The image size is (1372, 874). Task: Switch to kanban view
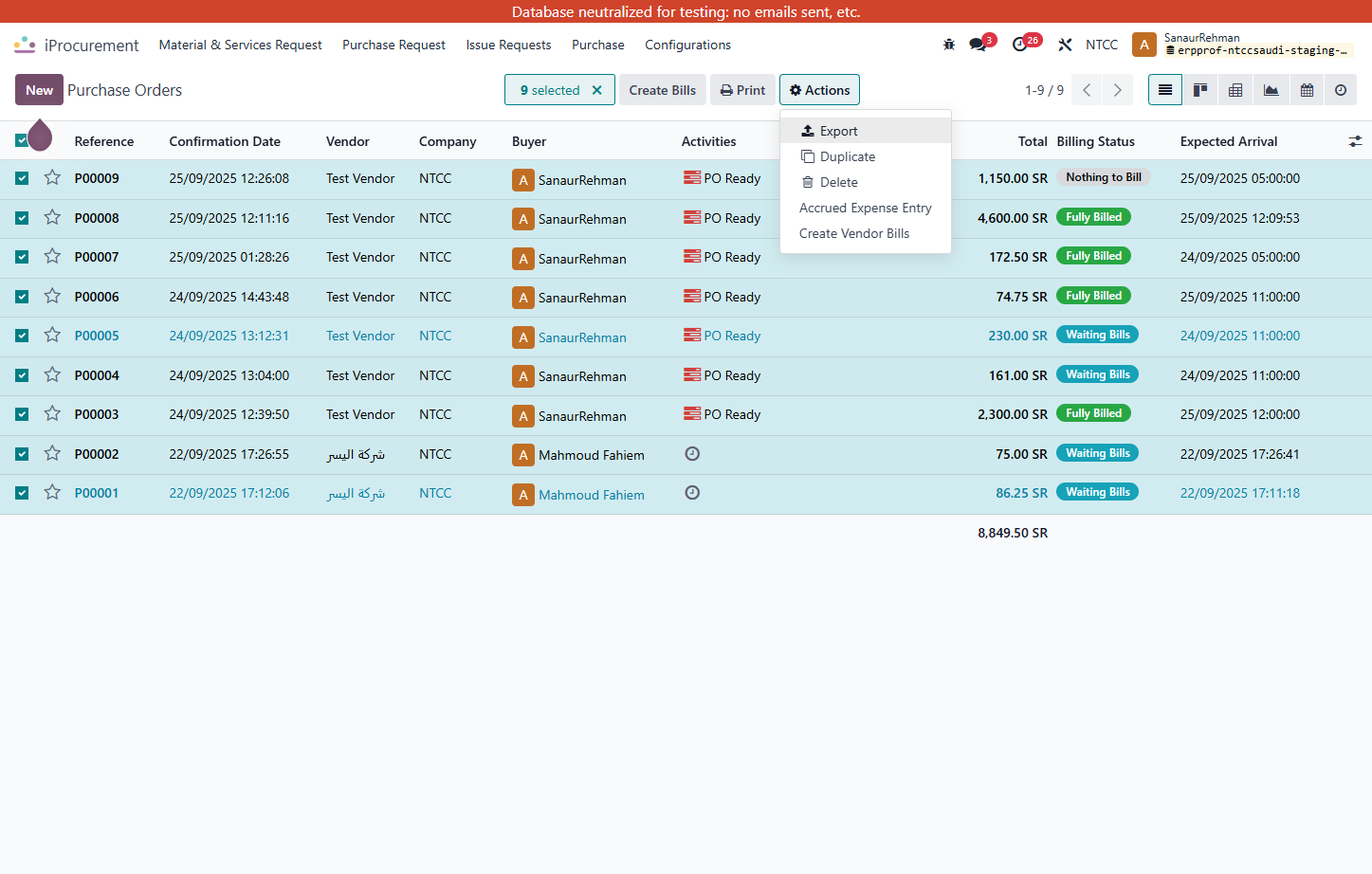pyautogui.click(x=1200, y=90)
